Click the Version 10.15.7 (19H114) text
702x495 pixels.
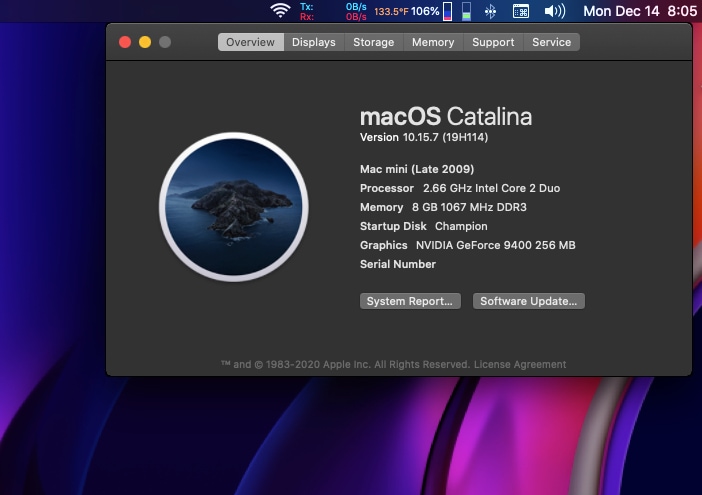[x=424, y=137]
